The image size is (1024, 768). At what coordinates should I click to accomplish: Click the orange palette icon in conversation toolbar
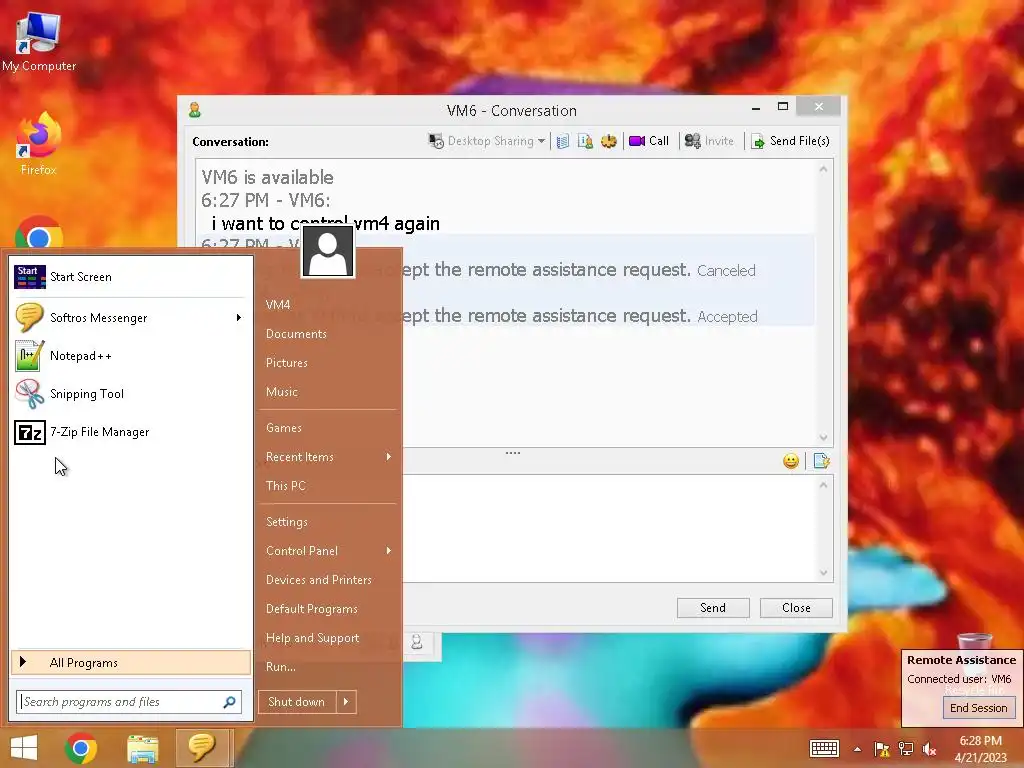click(609, 141)
